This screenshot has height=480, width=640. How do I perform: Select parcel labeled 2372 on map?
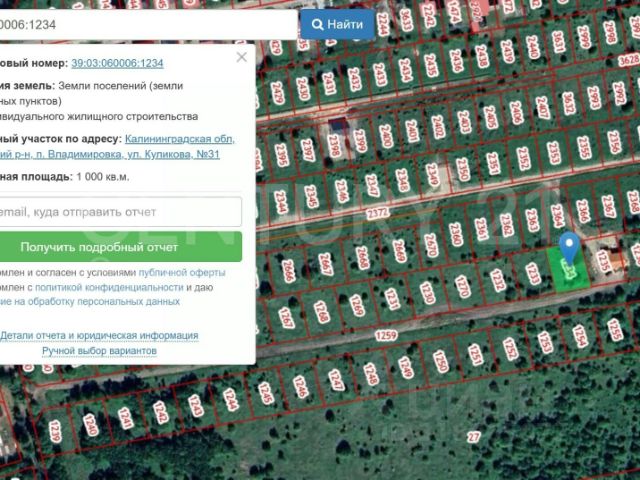pyautogui.click(x=378, y=213)
